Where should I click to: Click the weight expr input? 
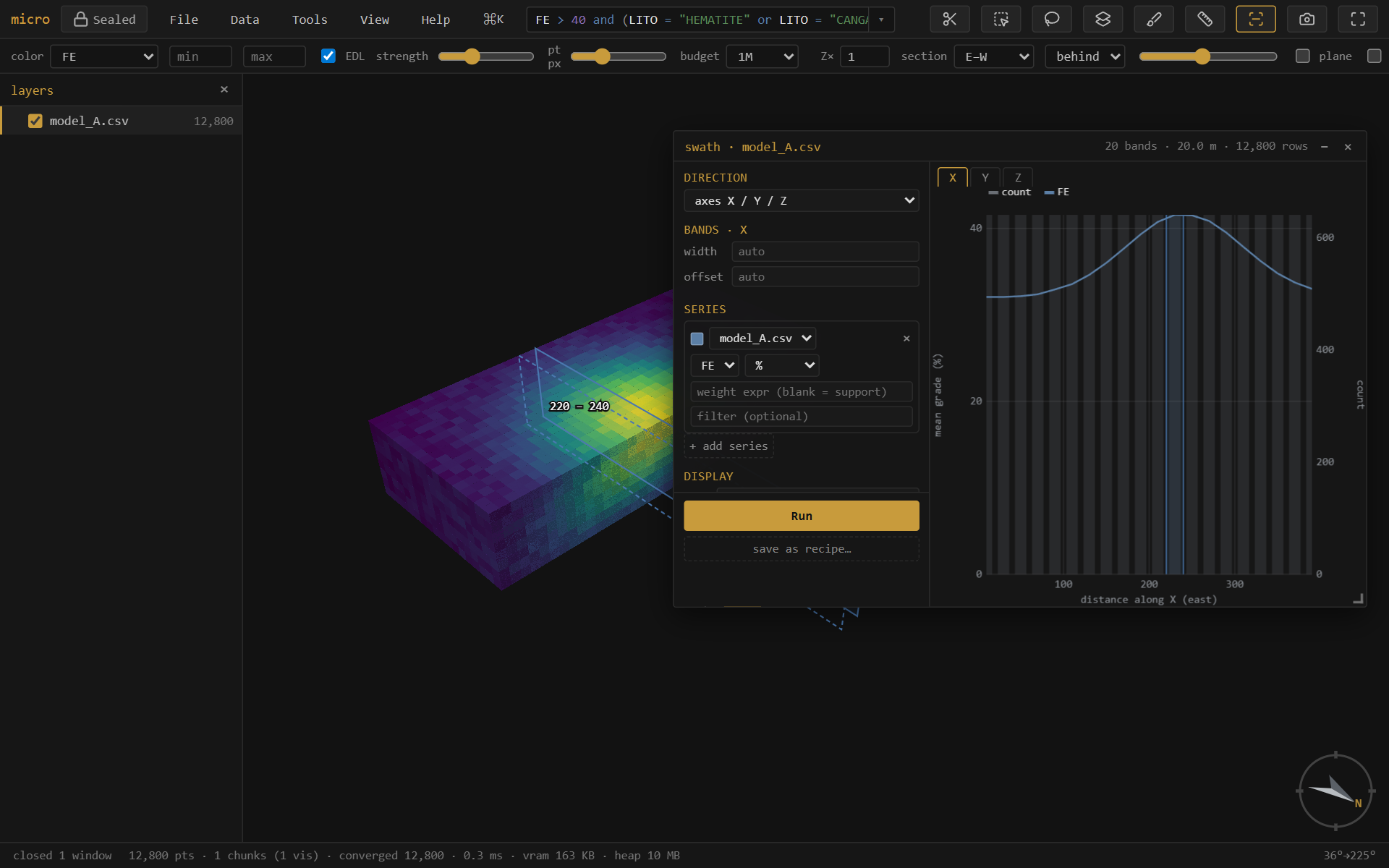802,392
